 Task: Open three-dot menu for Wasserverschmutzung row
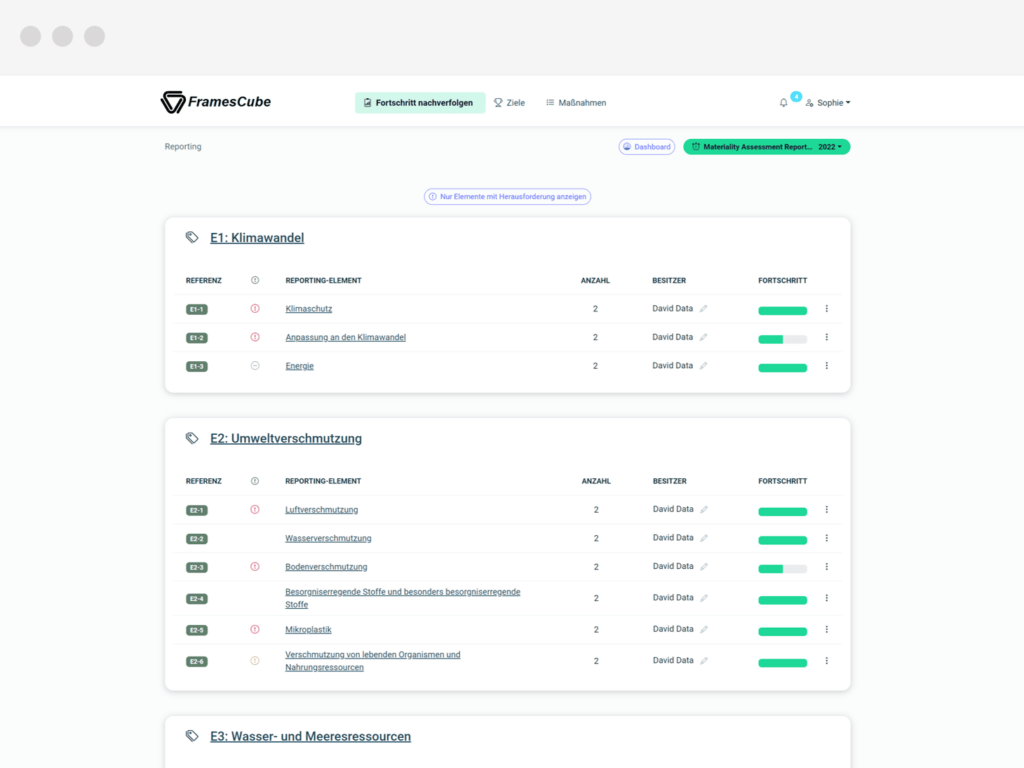pyautogui.click(x=826, y=538)
